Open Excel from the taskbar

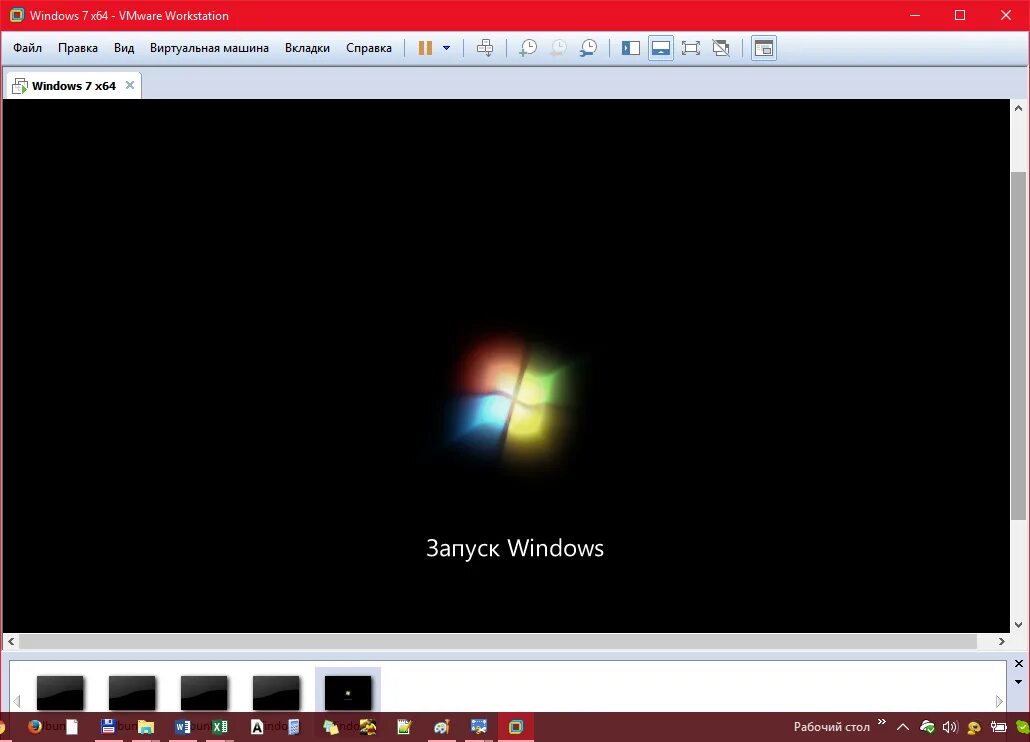point(220,727)
